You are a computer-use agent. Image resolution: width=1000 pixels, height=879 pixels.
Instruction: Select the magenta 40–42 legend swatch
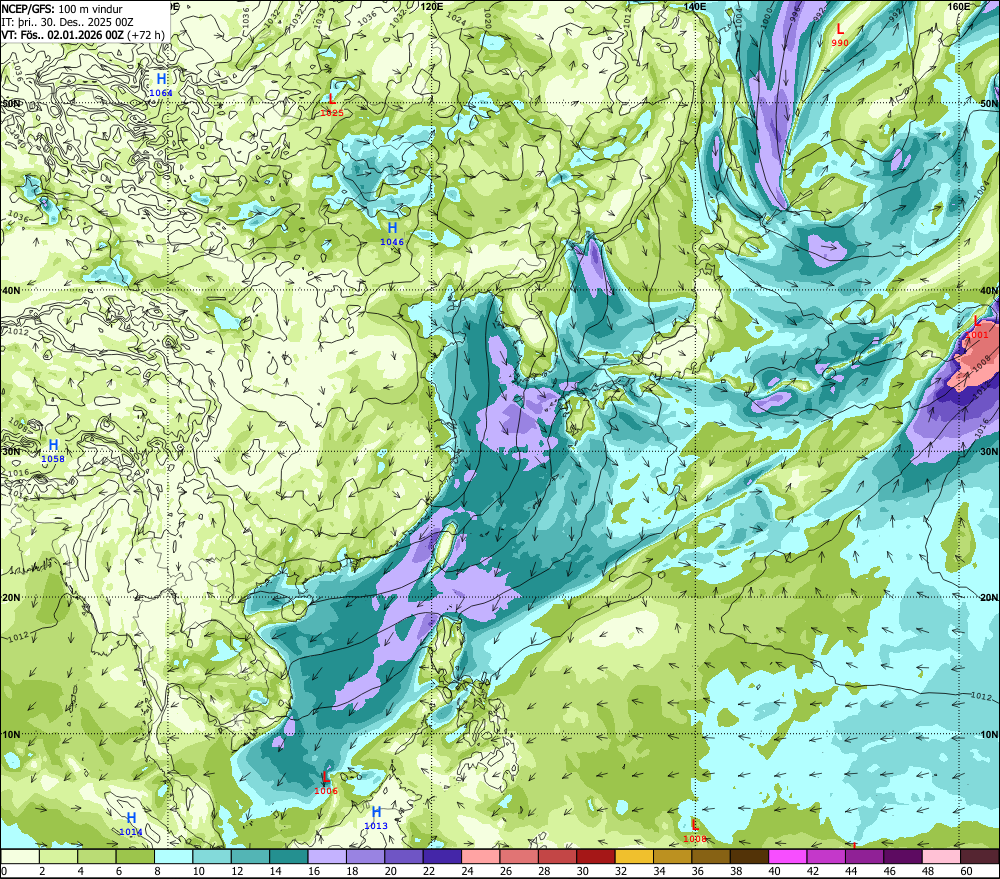click(788, 856)
